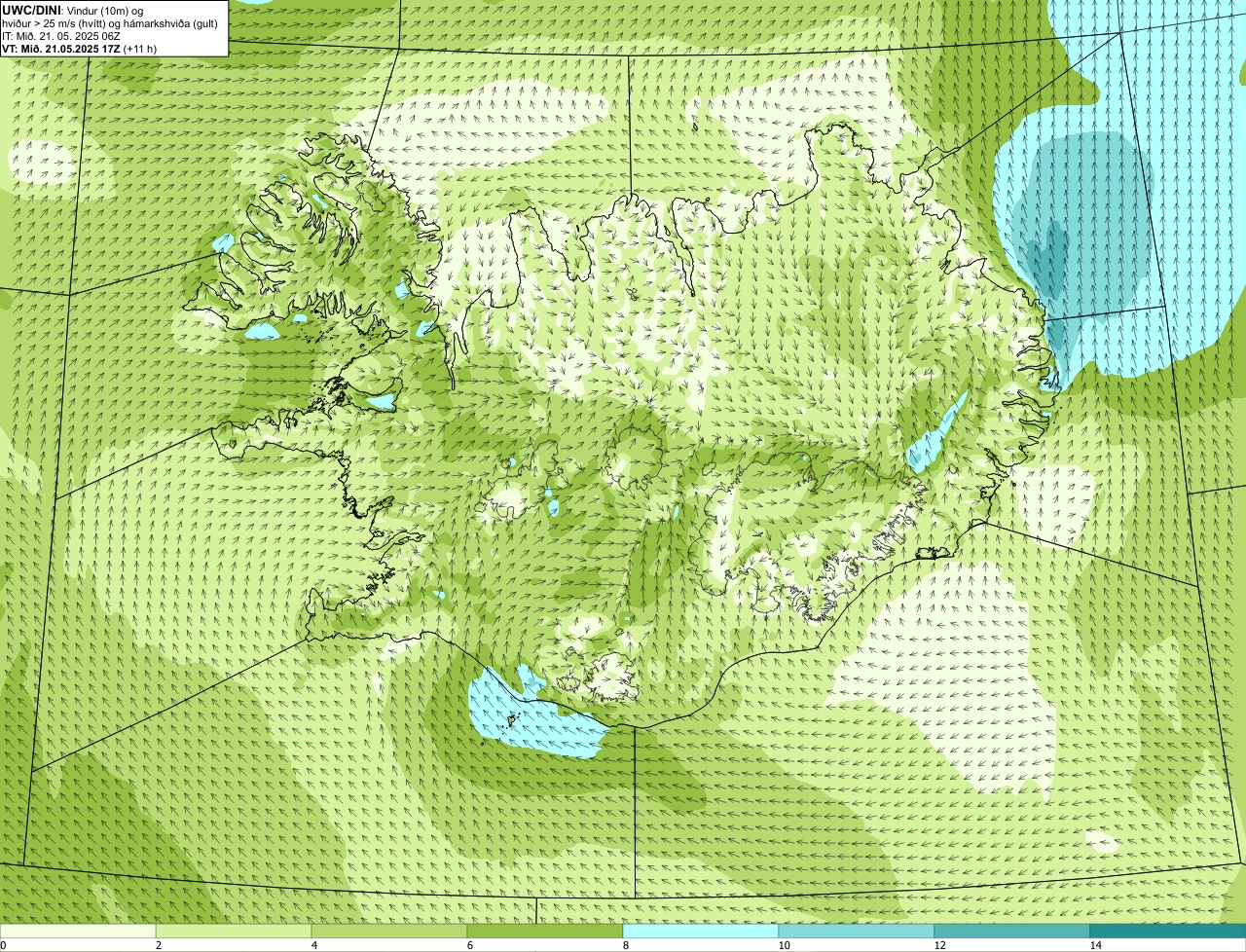The image size is (1246, 952).
Task: Click the scale label '6'
Action: (469, 945)
